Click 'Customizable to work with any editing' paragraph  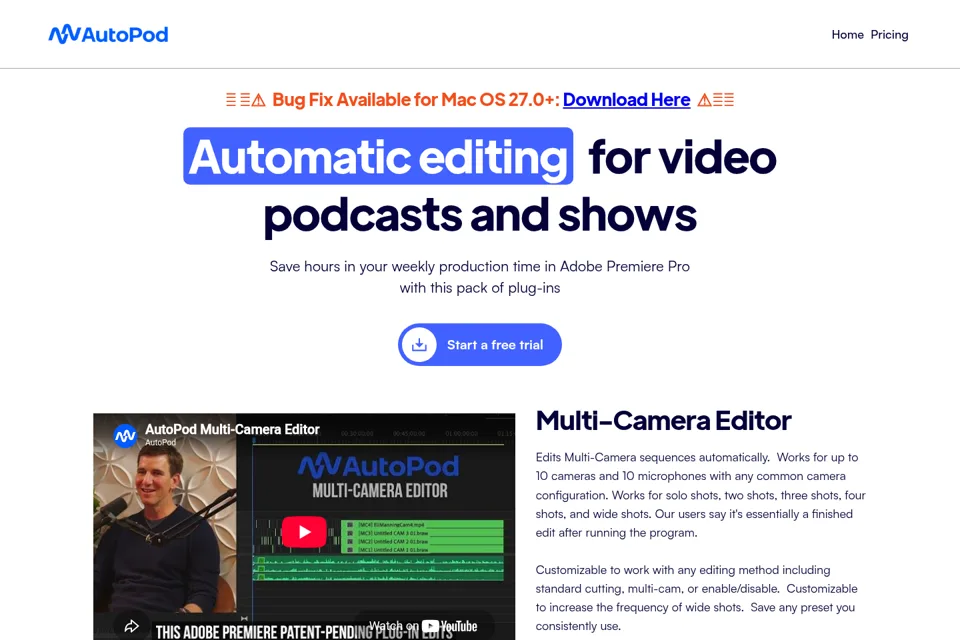click(696, 598)
